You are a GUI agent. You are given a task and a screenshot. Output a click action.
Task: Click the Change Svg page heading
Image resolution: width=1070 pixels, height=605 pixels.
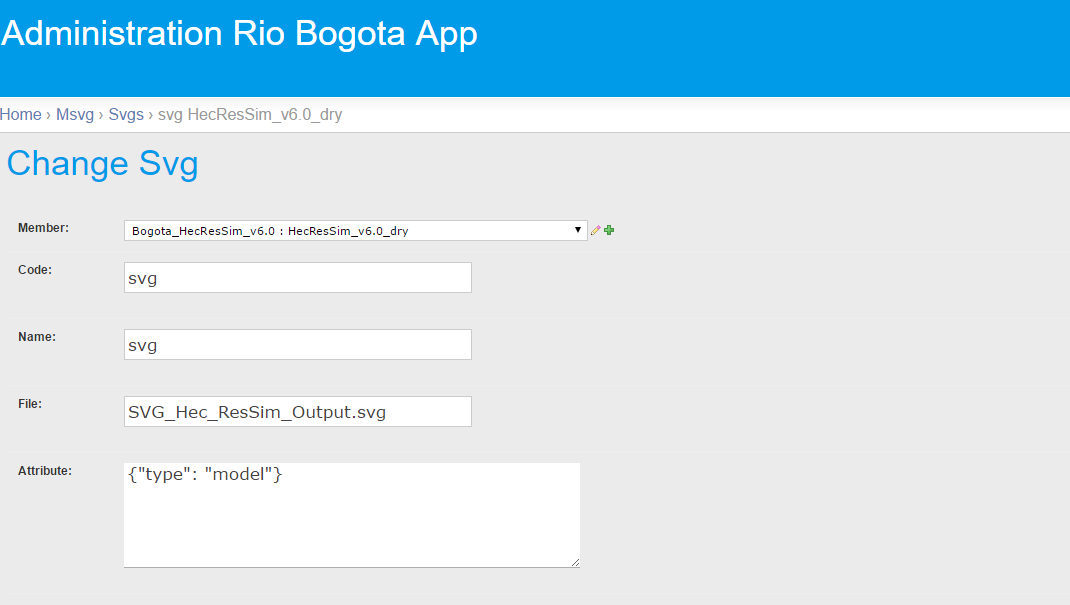click(x=102, y=164)
